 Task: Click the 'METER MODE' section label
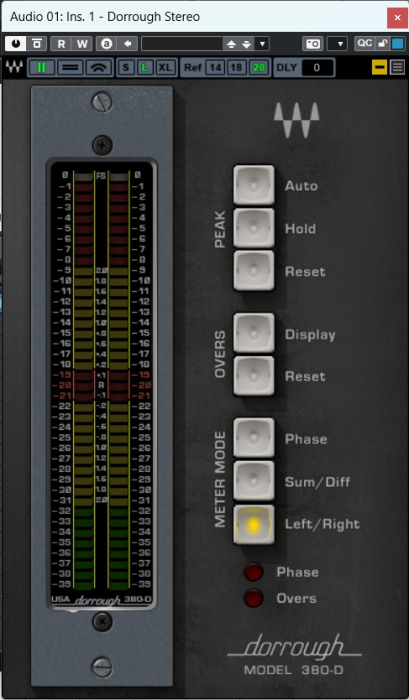click(x=221, y=479)
